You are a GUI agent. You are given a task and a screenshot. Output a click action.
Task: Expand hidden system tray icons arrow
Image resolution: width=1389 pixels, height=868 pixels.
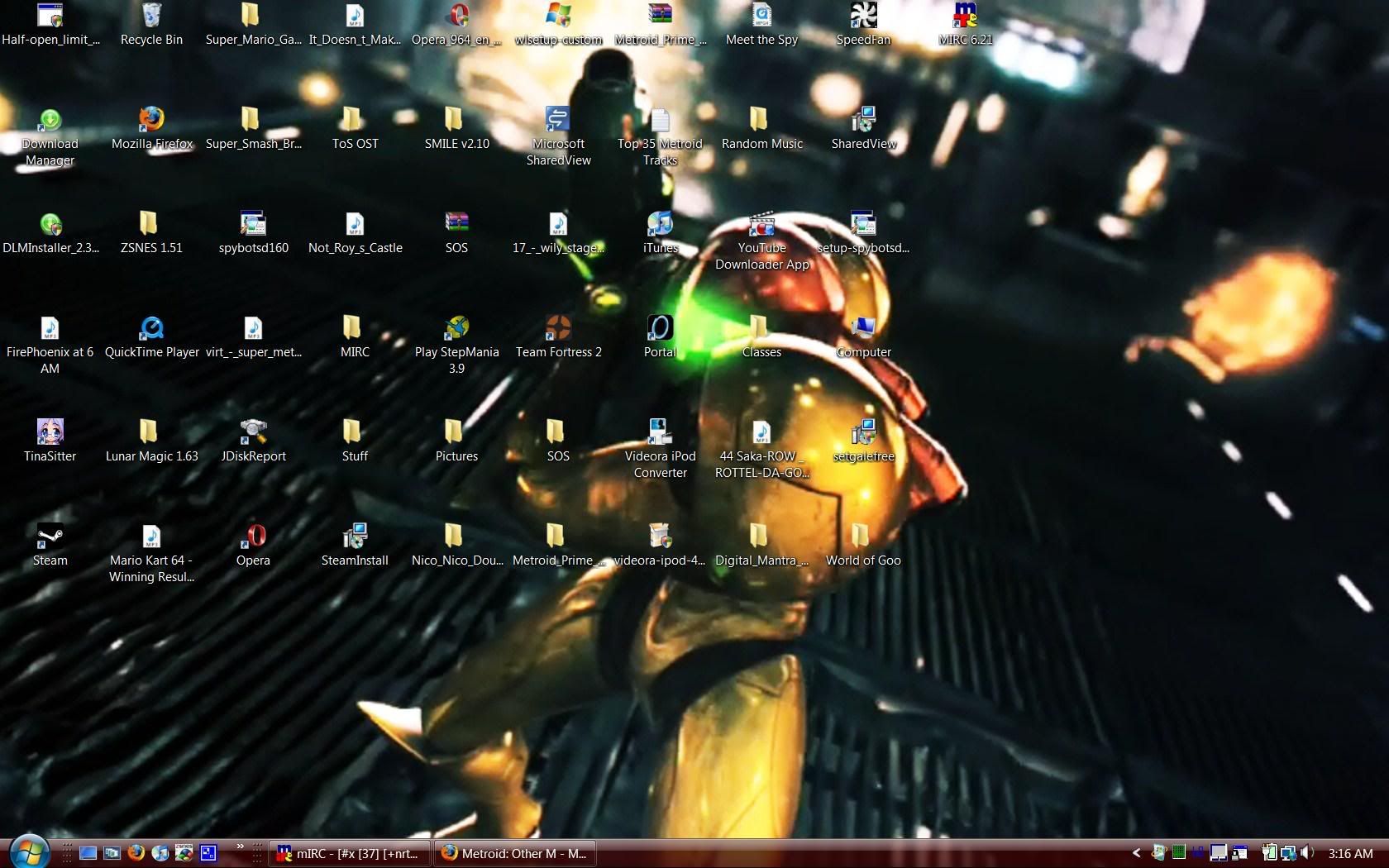tap(1136, 853)
